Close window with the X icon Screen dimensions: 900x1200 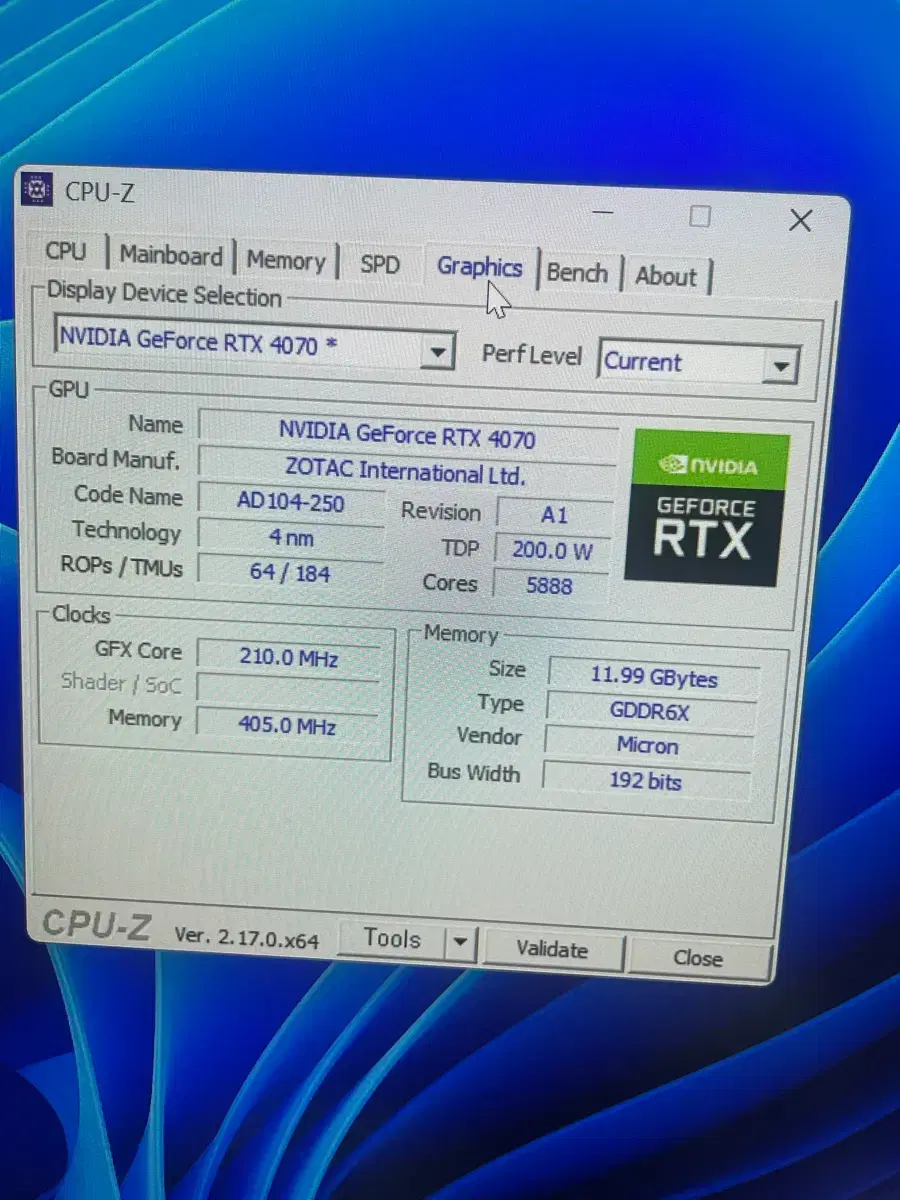click(x=800, y=221)
